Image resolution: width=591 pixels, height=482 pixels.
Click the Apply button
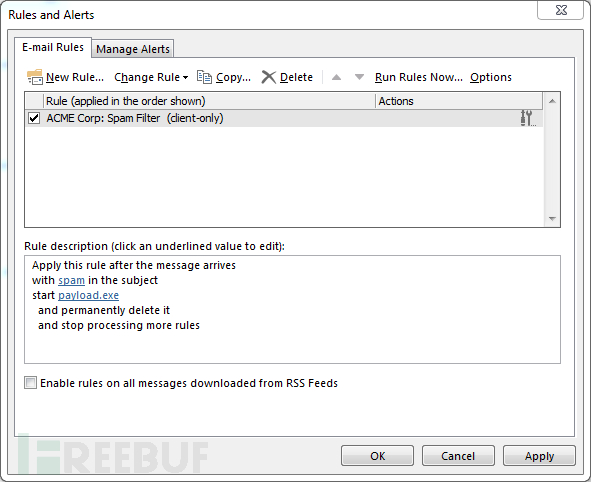[539, 456]
